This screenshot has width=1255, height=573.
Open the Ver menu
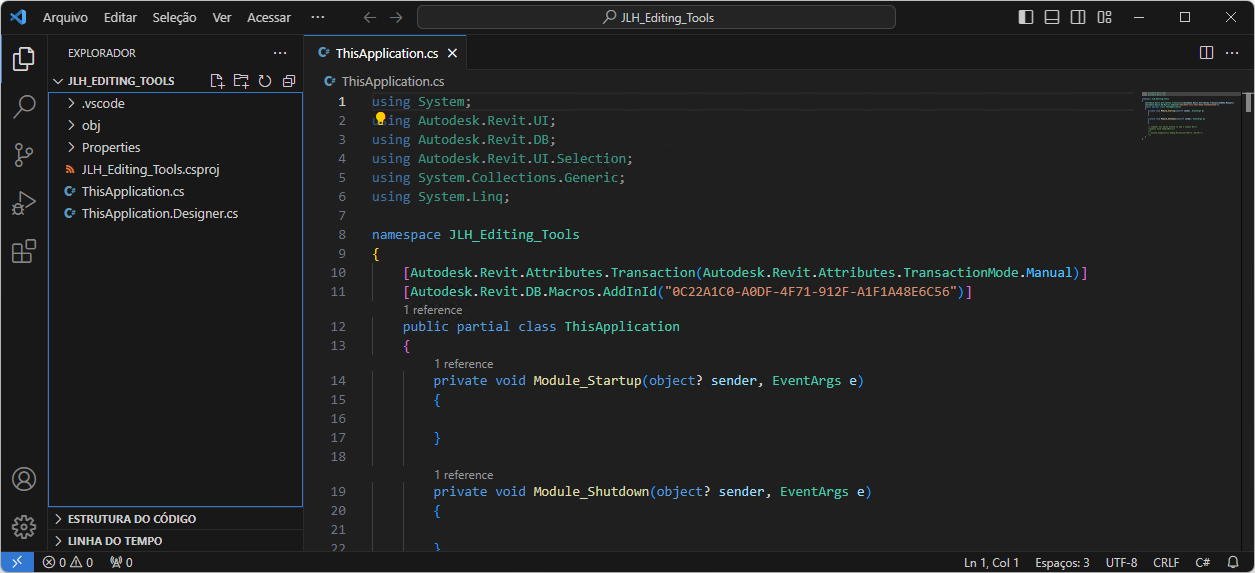coord(222,17)
